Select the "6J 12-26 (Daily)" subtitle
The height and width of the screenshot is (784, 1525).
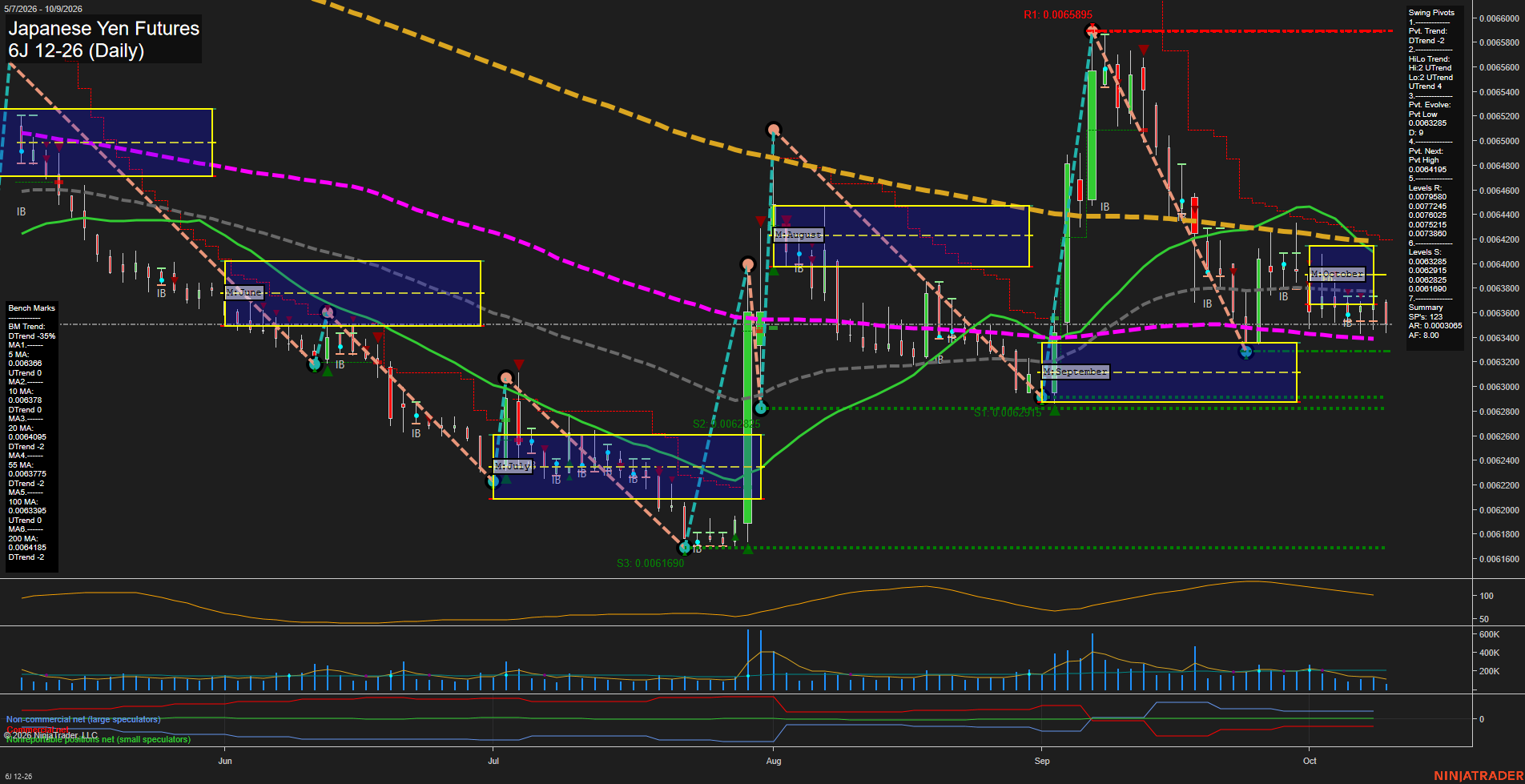[76, 50]
